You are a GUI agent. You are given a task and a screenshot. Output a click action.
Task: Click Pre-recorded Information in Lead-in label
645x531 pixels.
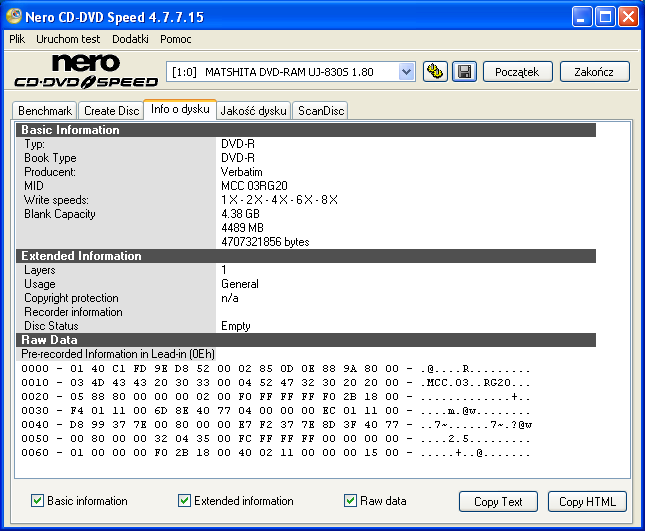118,354
